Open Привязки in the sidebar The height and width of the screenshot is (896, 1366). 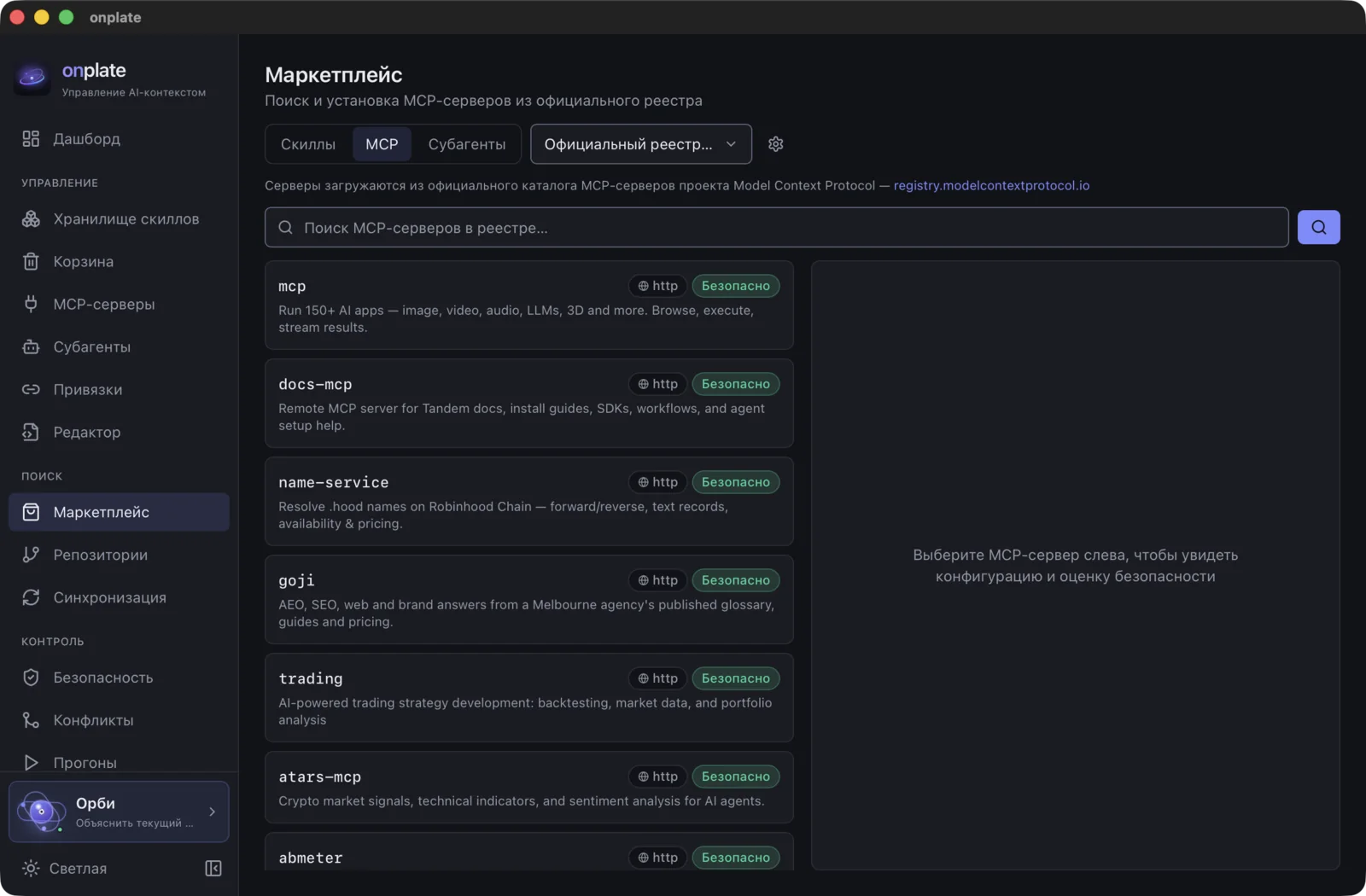(119, 390)
